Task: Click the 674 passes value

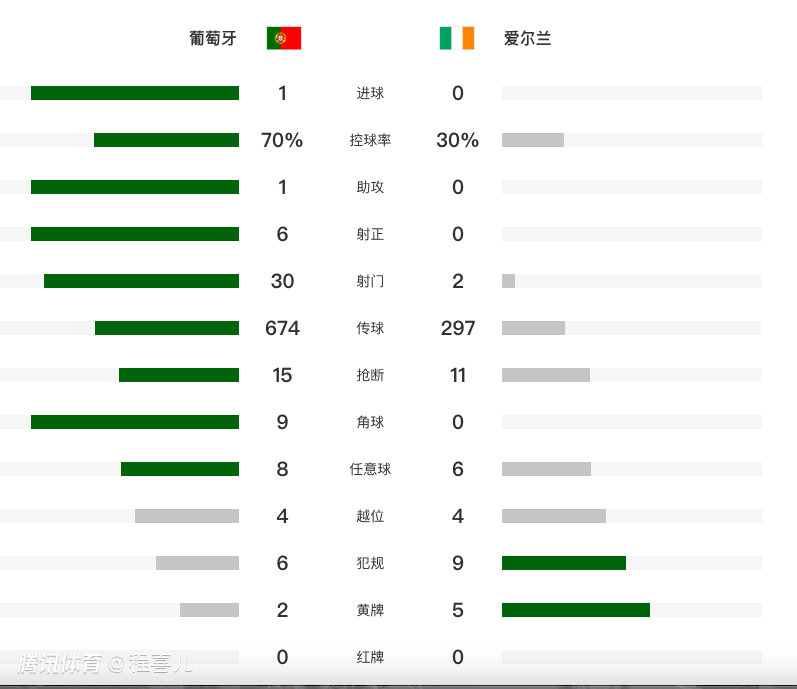Action: point(282,328)
